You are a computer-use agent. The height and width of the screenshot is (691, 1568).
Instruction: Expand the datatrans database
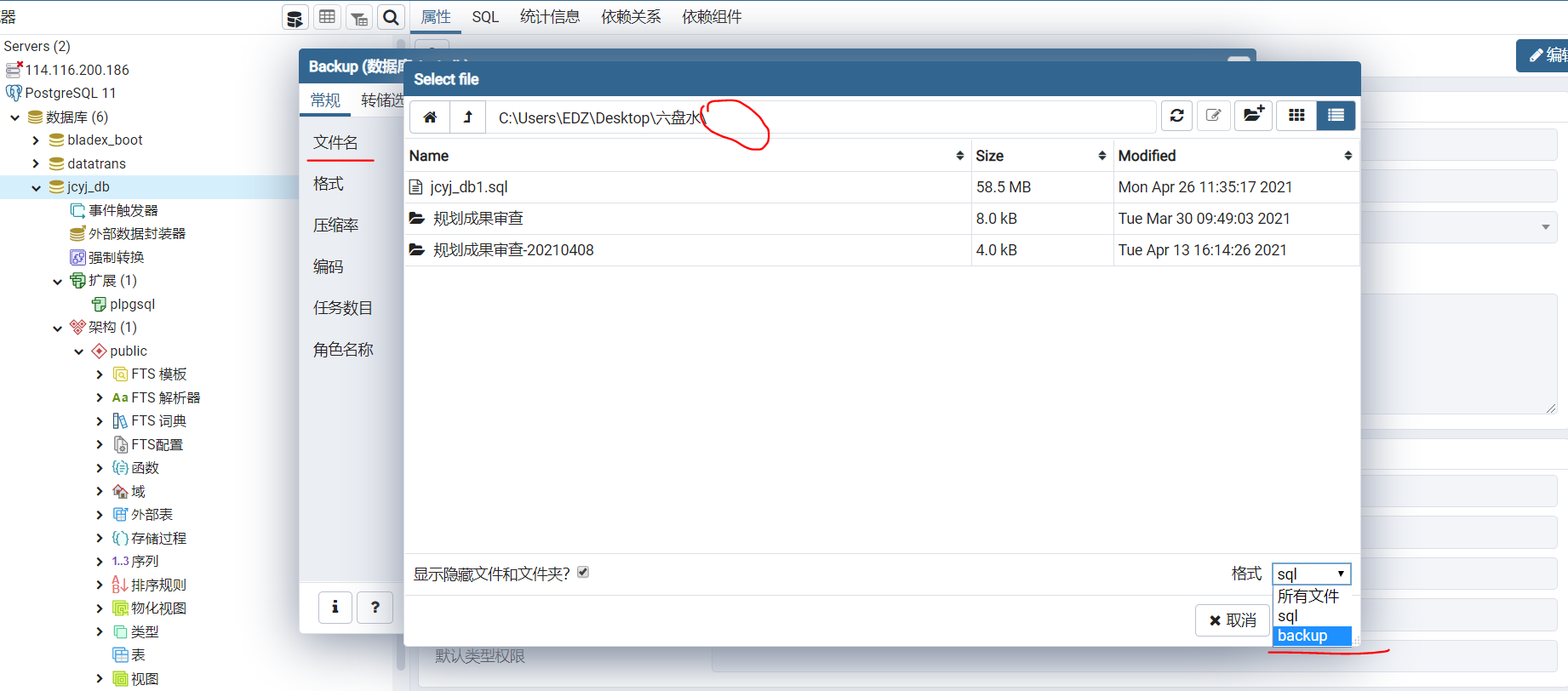[x=36, y=163]
